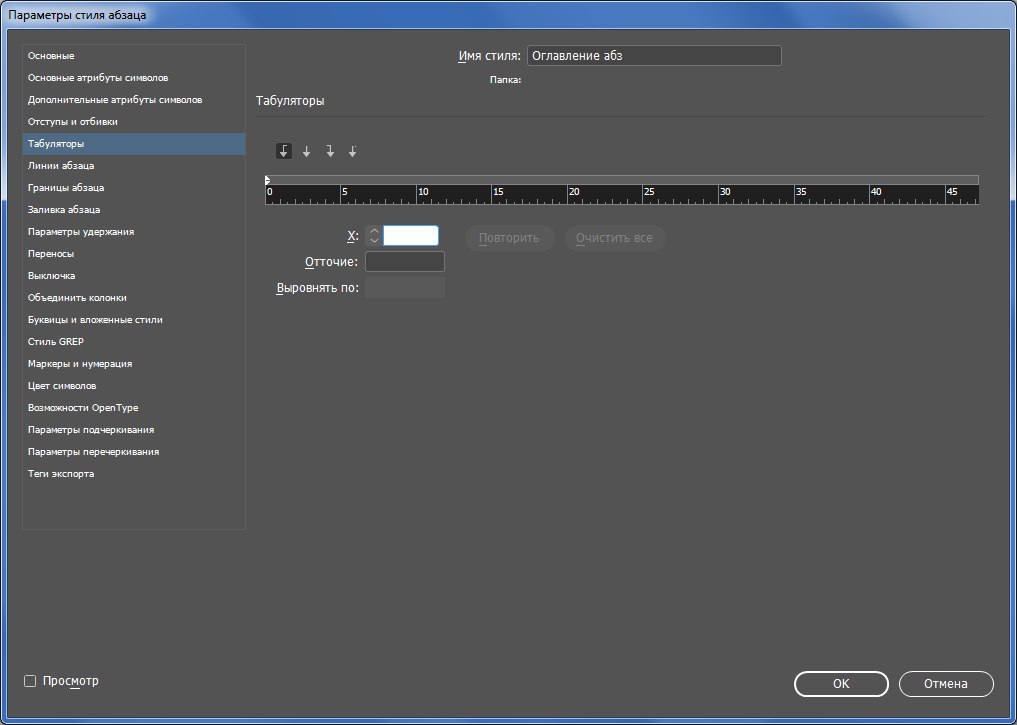Enable the Просмотр preview checkbox
The image size is (1017, 725).
[x=30, y=681]
